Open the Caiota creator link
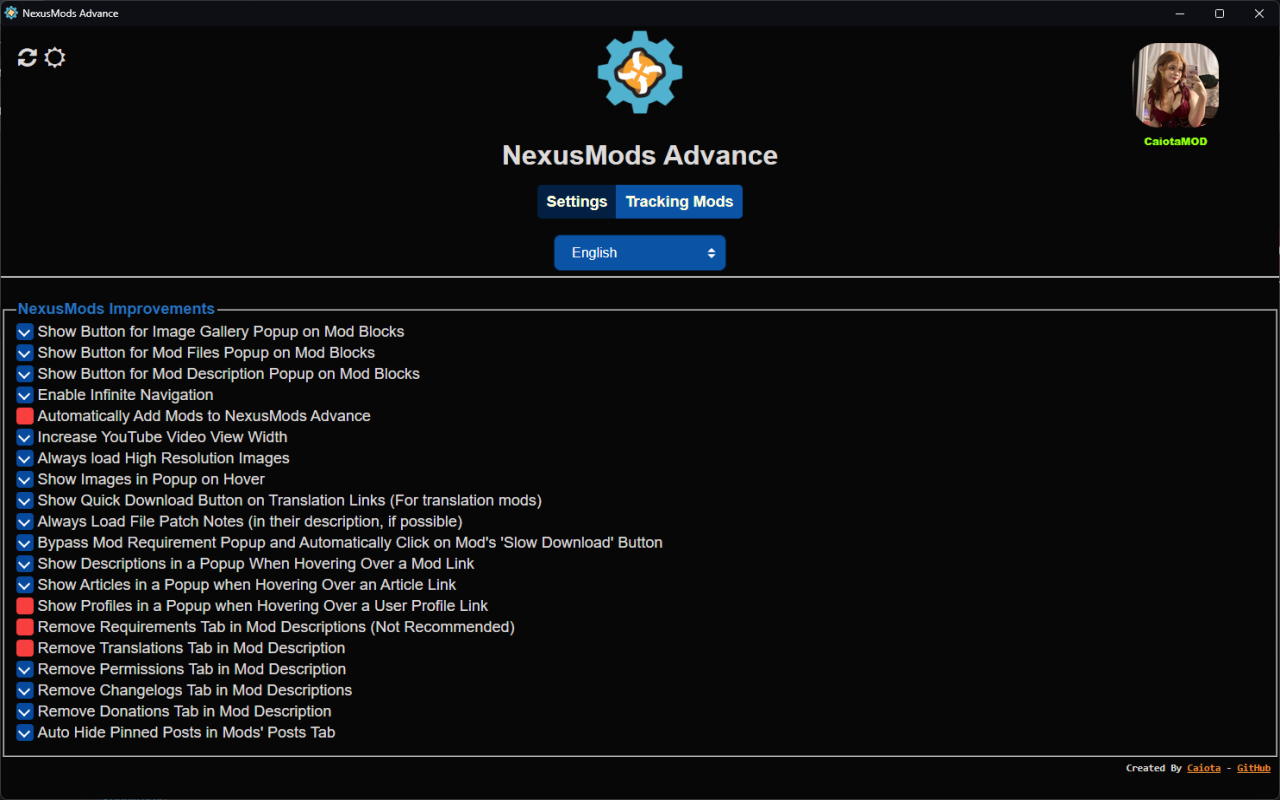 (1204, 768)
